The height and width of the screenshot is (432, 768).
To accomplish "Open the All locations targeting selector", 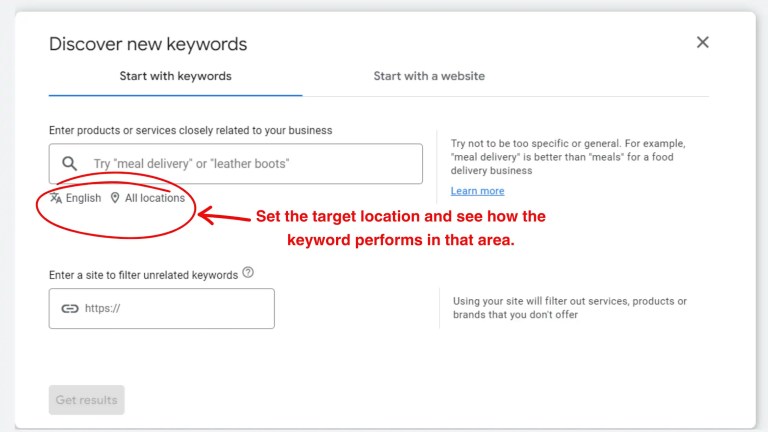I will [x=154, y=198].
